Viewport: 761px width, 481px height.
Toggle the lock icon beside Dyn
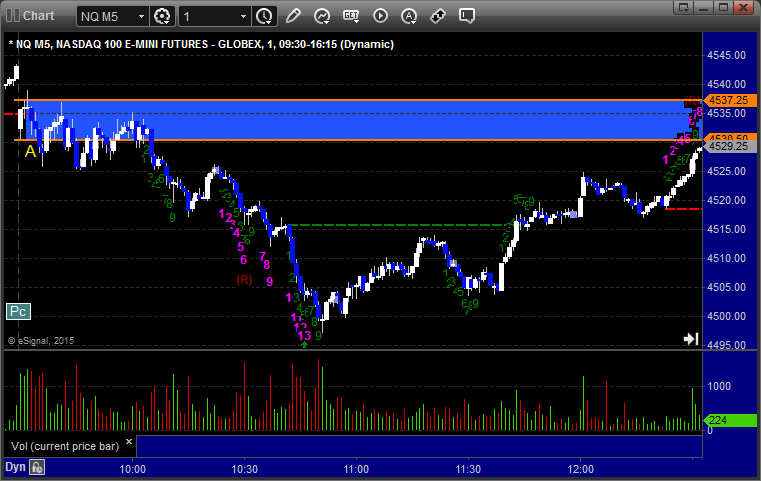tap(37, 467)
